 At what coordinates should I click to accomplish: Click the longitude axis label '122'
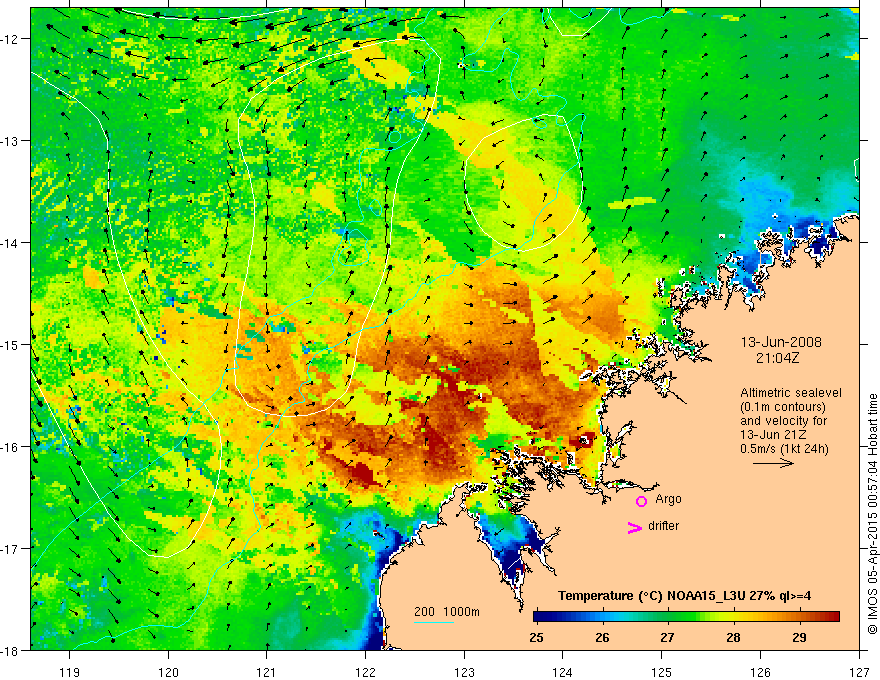pos(365,672)
